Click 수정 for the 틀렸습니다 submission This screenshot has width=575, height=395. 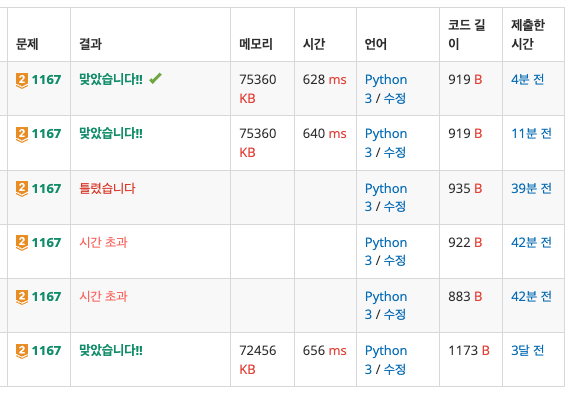(x=395, y=206)
